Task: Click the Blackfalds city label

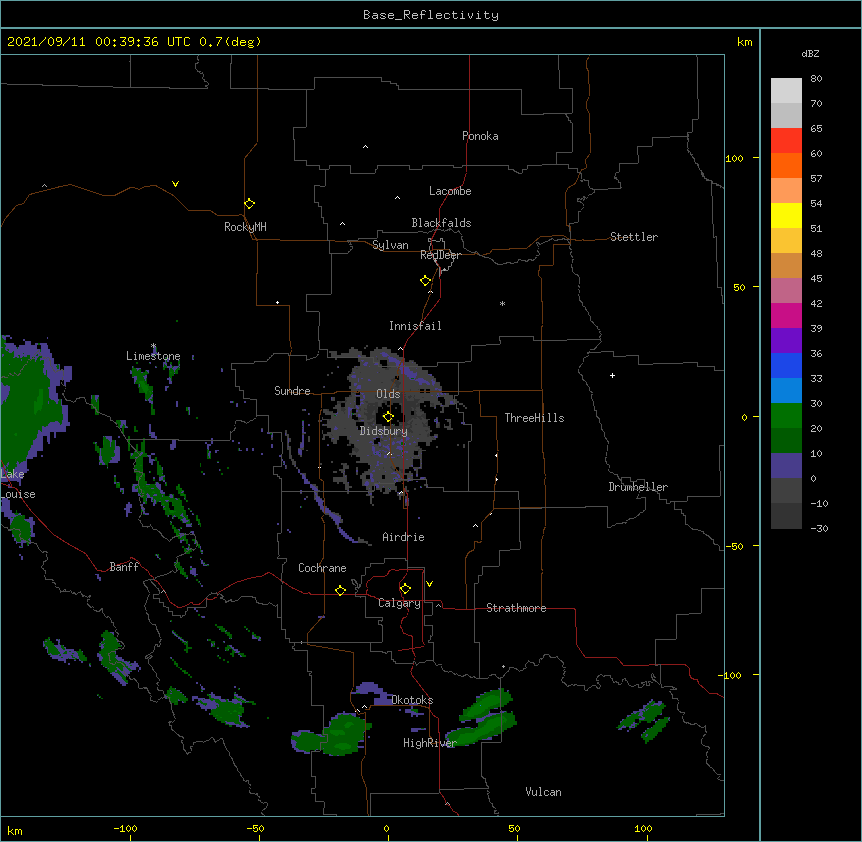Action: (441, 223)
